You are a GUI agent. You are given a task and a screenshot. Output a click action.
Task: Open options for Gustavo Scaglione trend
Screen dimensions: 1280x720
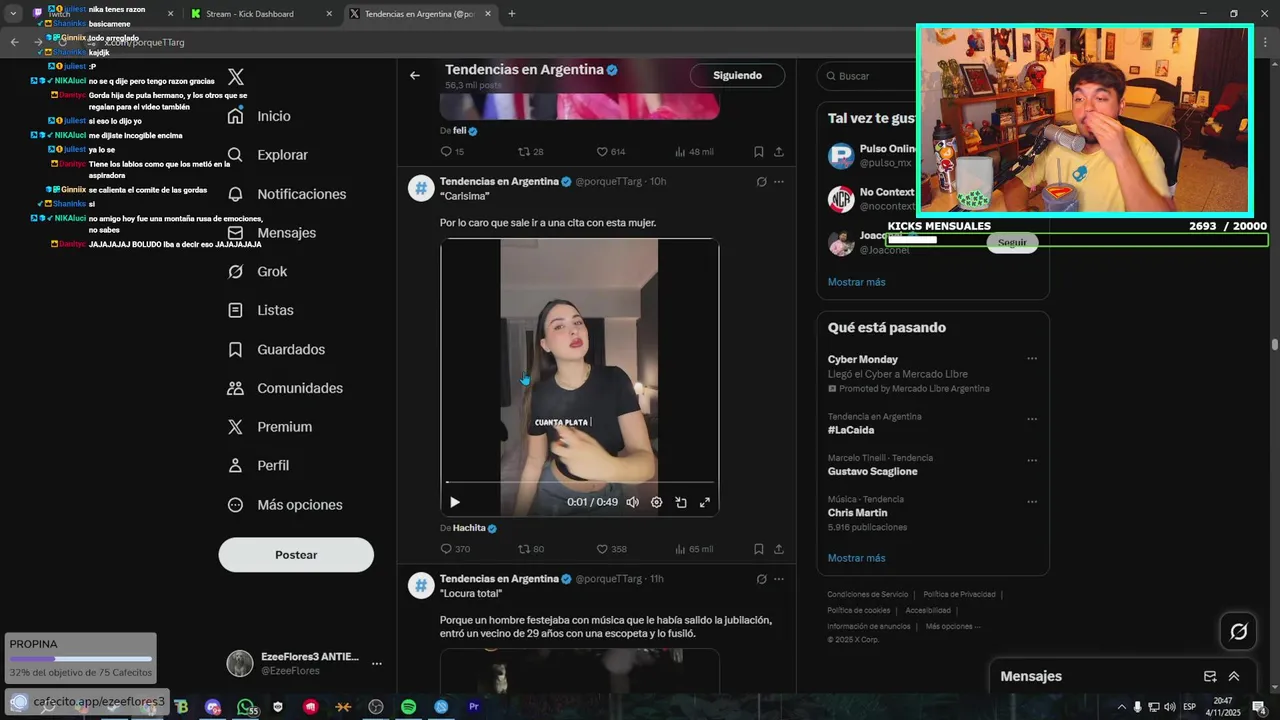point(1032,461)
